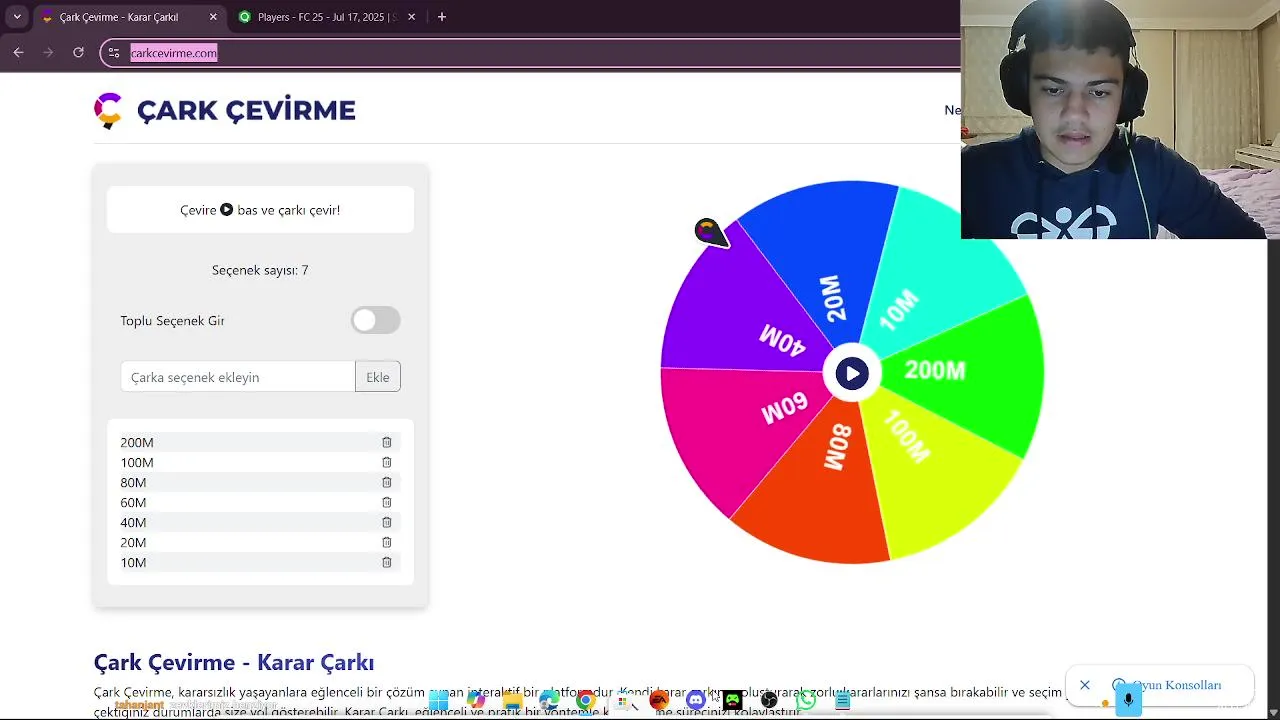Delete the 100M option with trash icon
The width and height of the screenshot is (1280, 720).
pyautogui.click(x=386, y=462)
